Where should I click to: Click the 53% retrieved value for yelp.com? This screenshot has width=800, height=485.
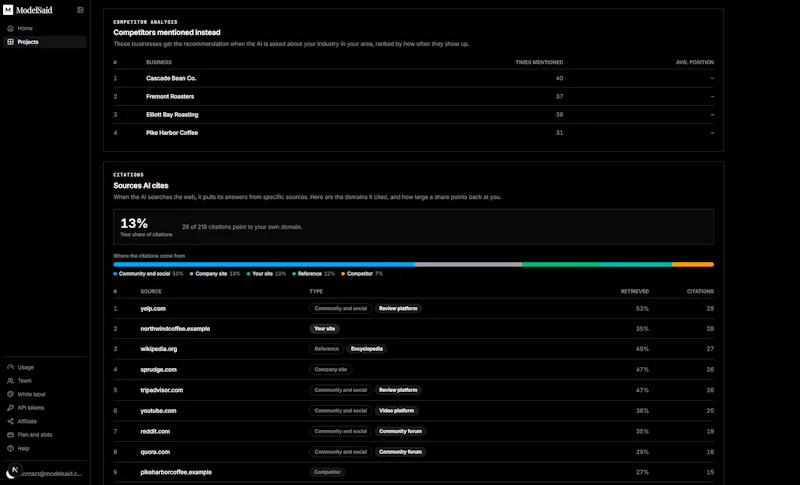[642, 309]
